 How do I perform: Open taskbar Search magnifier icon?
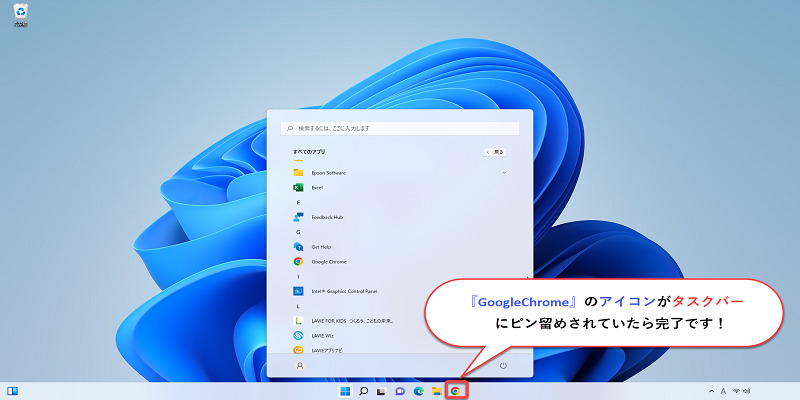coord(363,391)
